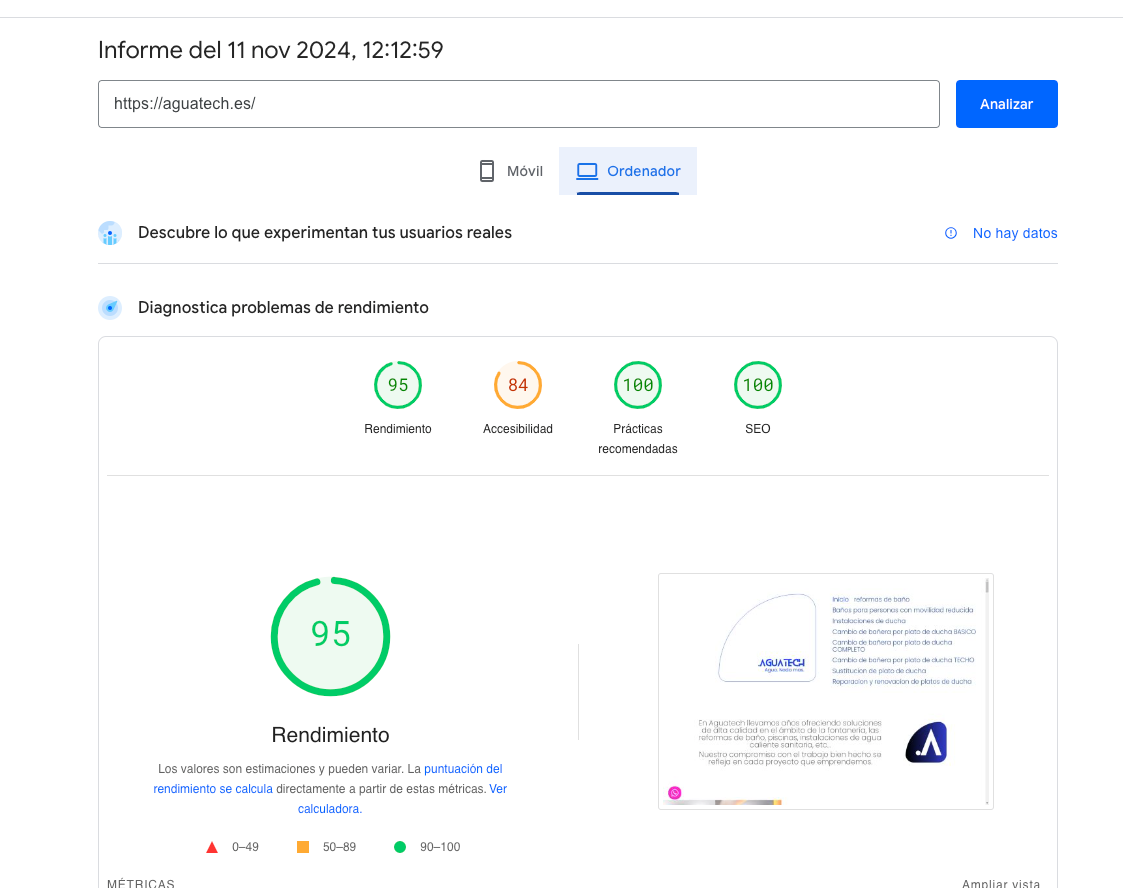Click the large 95 performance gauge

click(x=330, y=636)
